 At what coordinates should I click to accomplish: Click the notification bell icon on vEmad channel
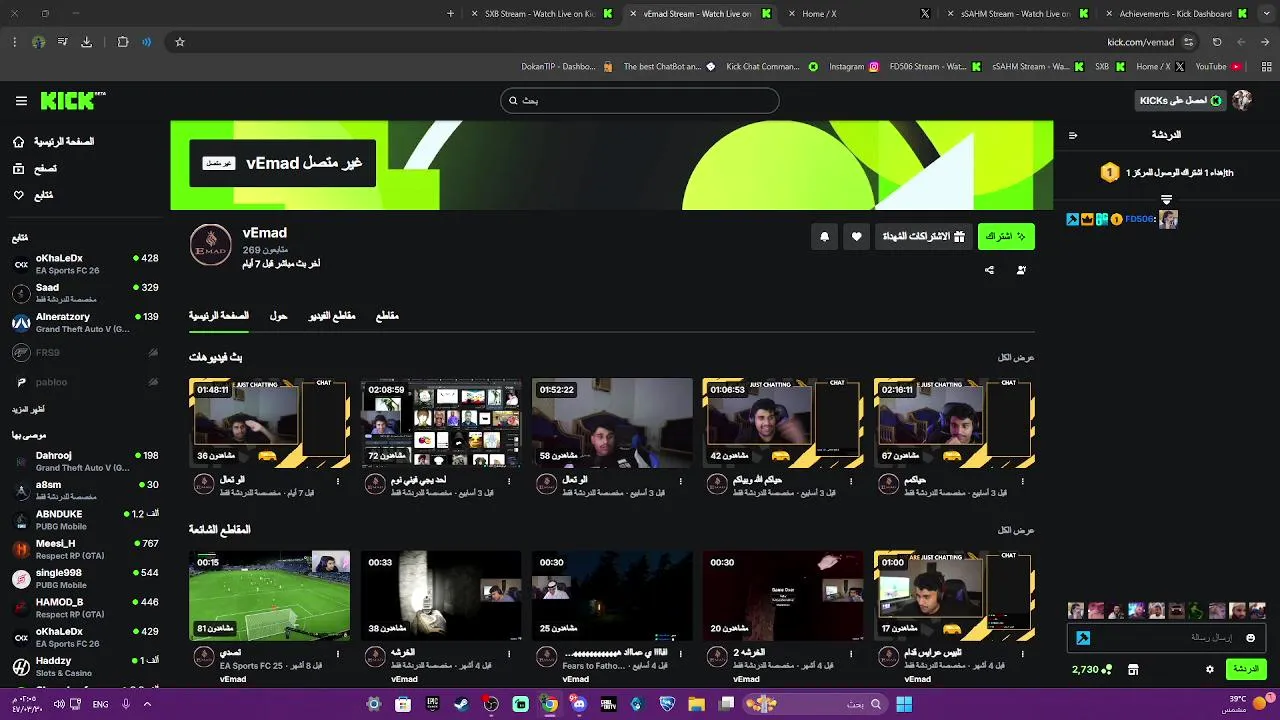point(824,237)
